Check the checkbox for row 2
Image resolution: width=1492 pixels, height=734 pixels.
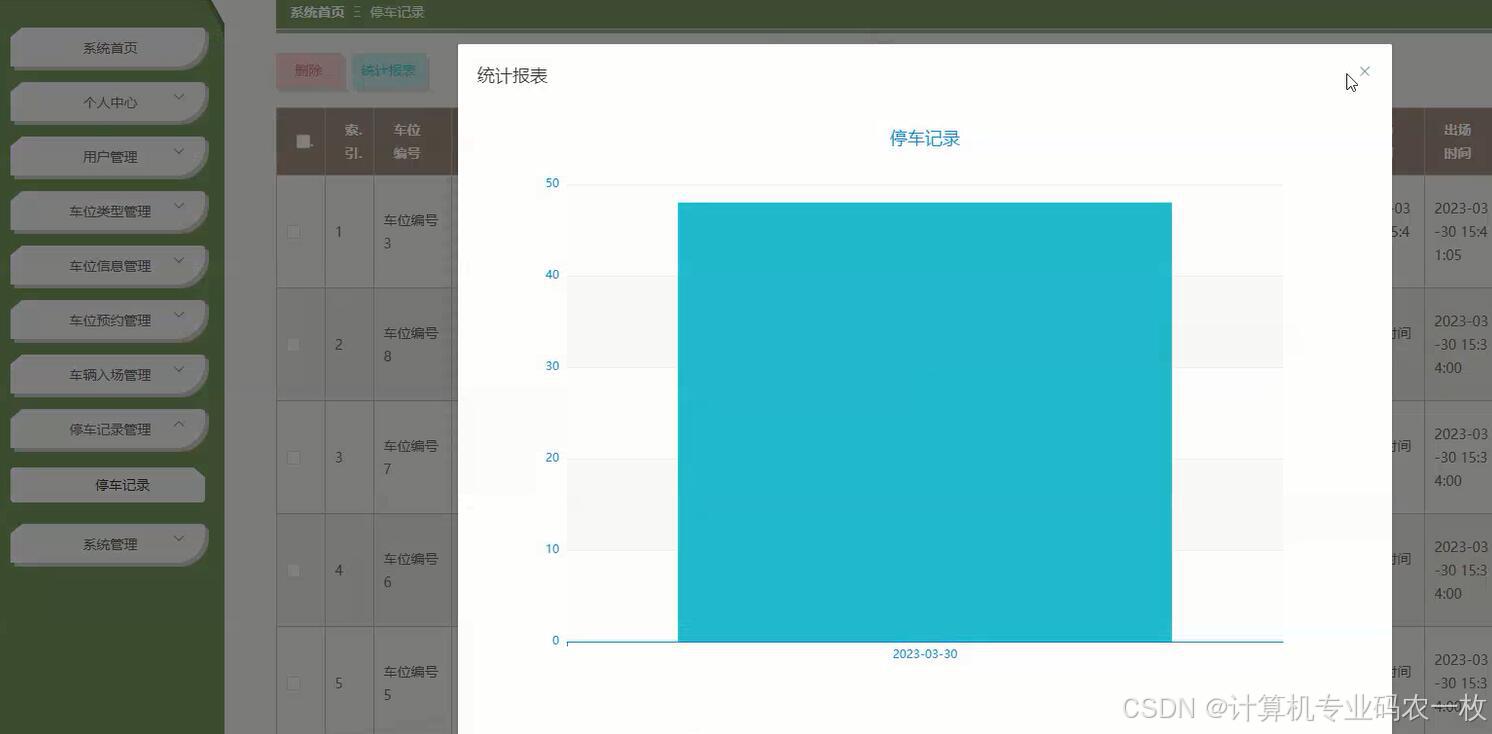point(294,344)
